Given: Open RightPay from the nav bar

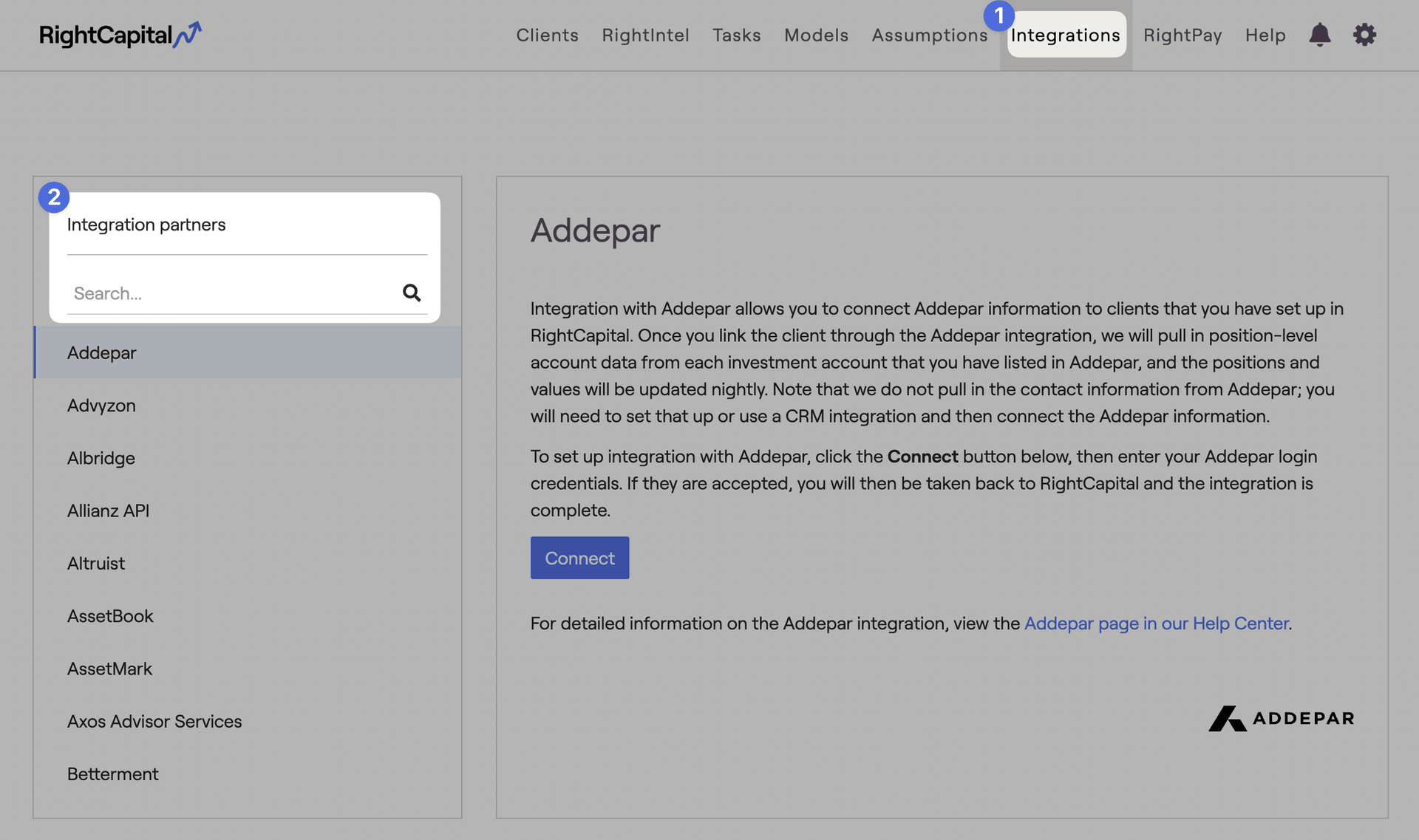Looking at the screenshot, I should coord(1182,35).
